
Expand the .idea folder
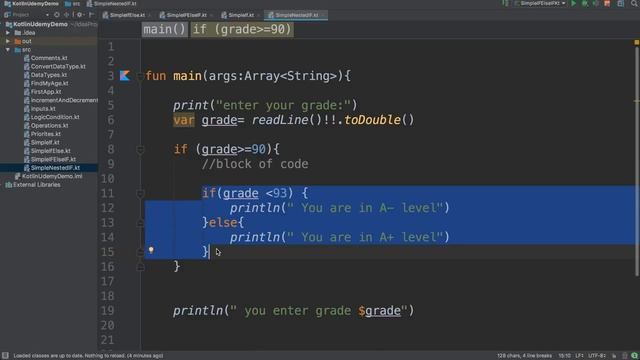click(x=8, y=33)
